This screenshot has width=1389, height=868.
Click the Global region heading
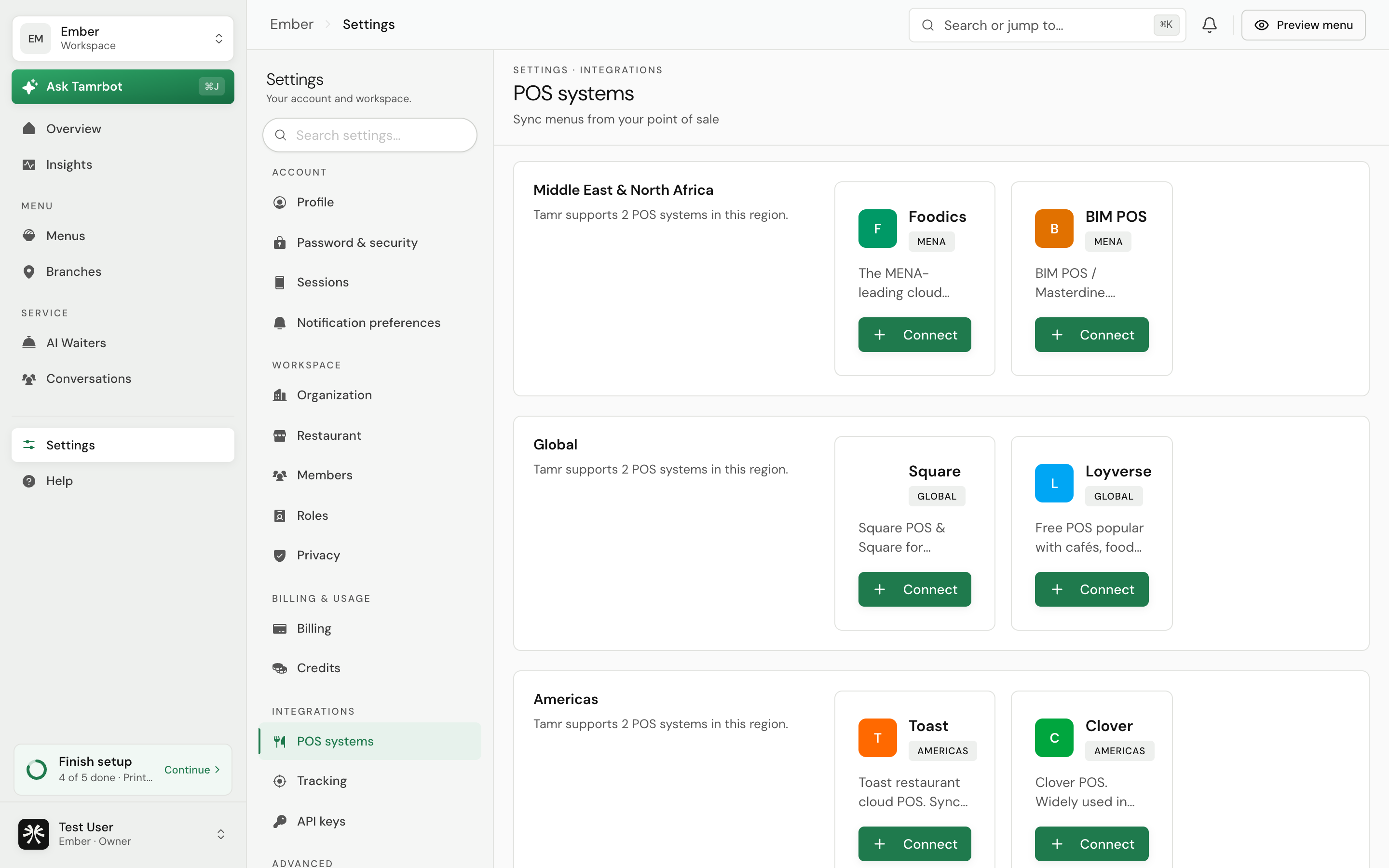555,444
